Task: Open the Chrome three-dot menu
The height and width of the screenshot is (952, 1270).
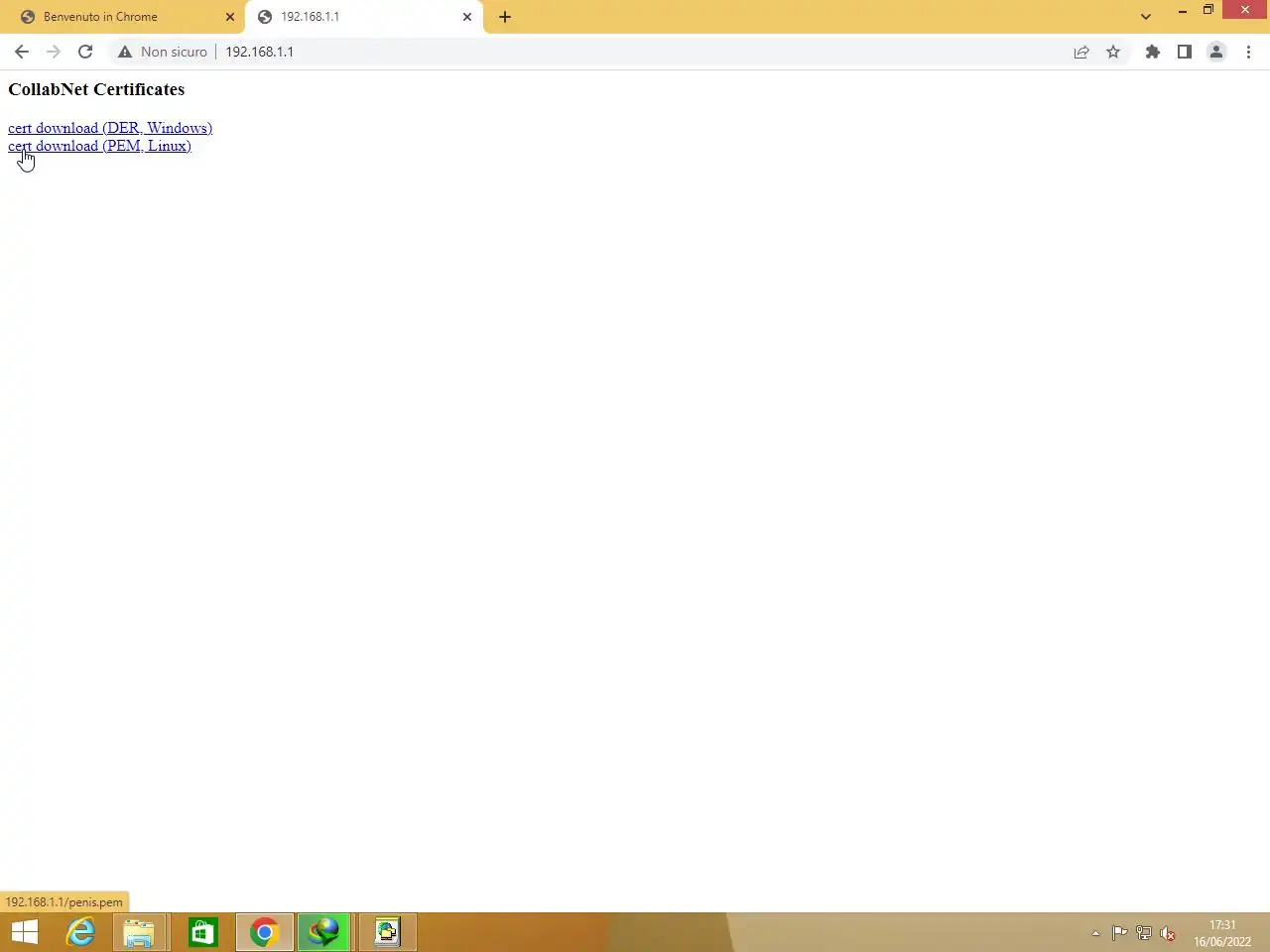Action: [1248, 52]
